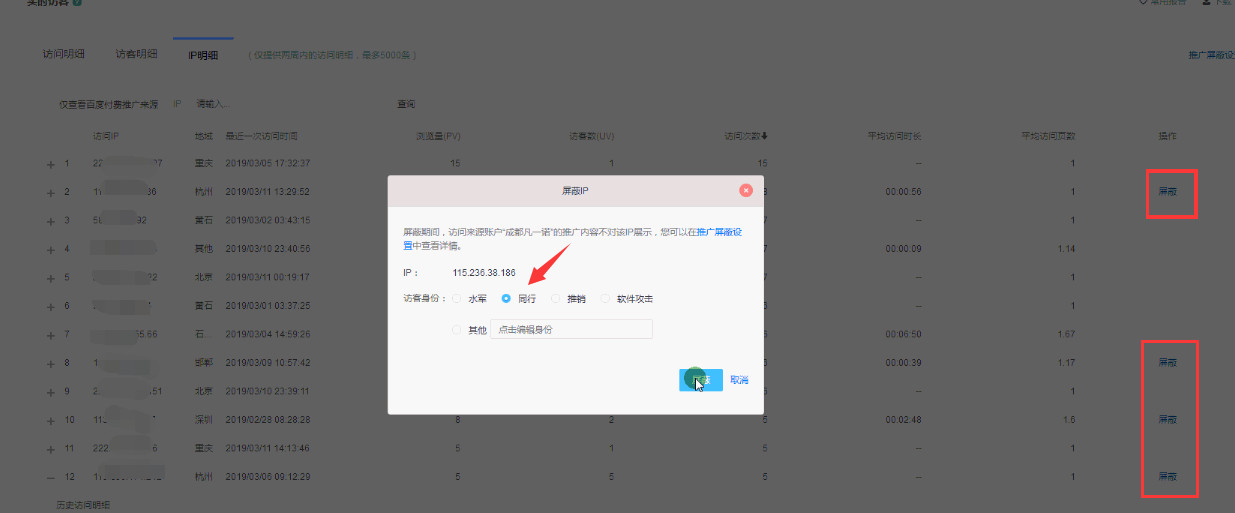Viewport: 1235px width, 513px height.
Task: Collapse row 12 with the minus icon
Action: pos(50,476)
